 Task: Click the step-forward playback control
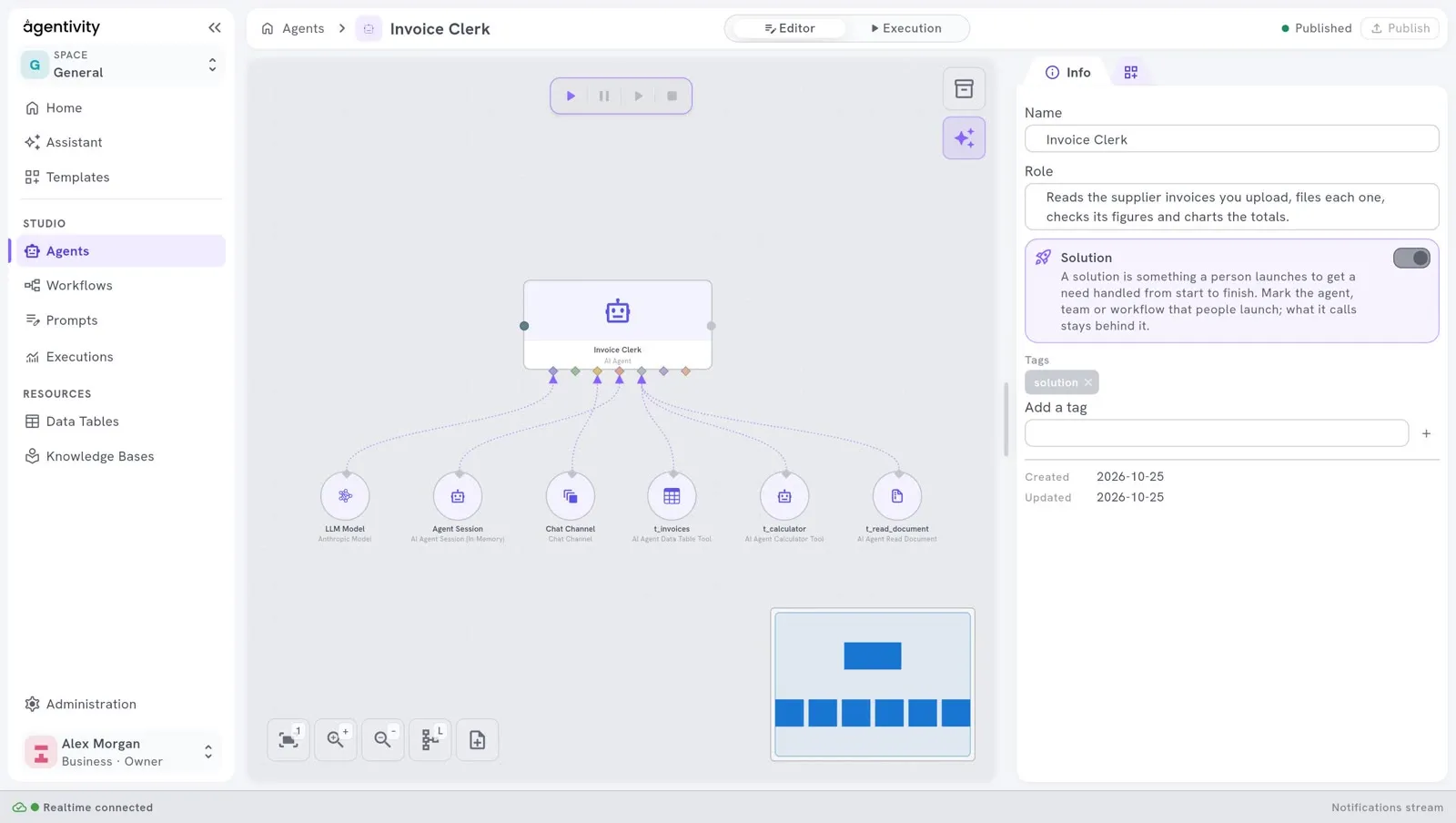pos(639,96)
